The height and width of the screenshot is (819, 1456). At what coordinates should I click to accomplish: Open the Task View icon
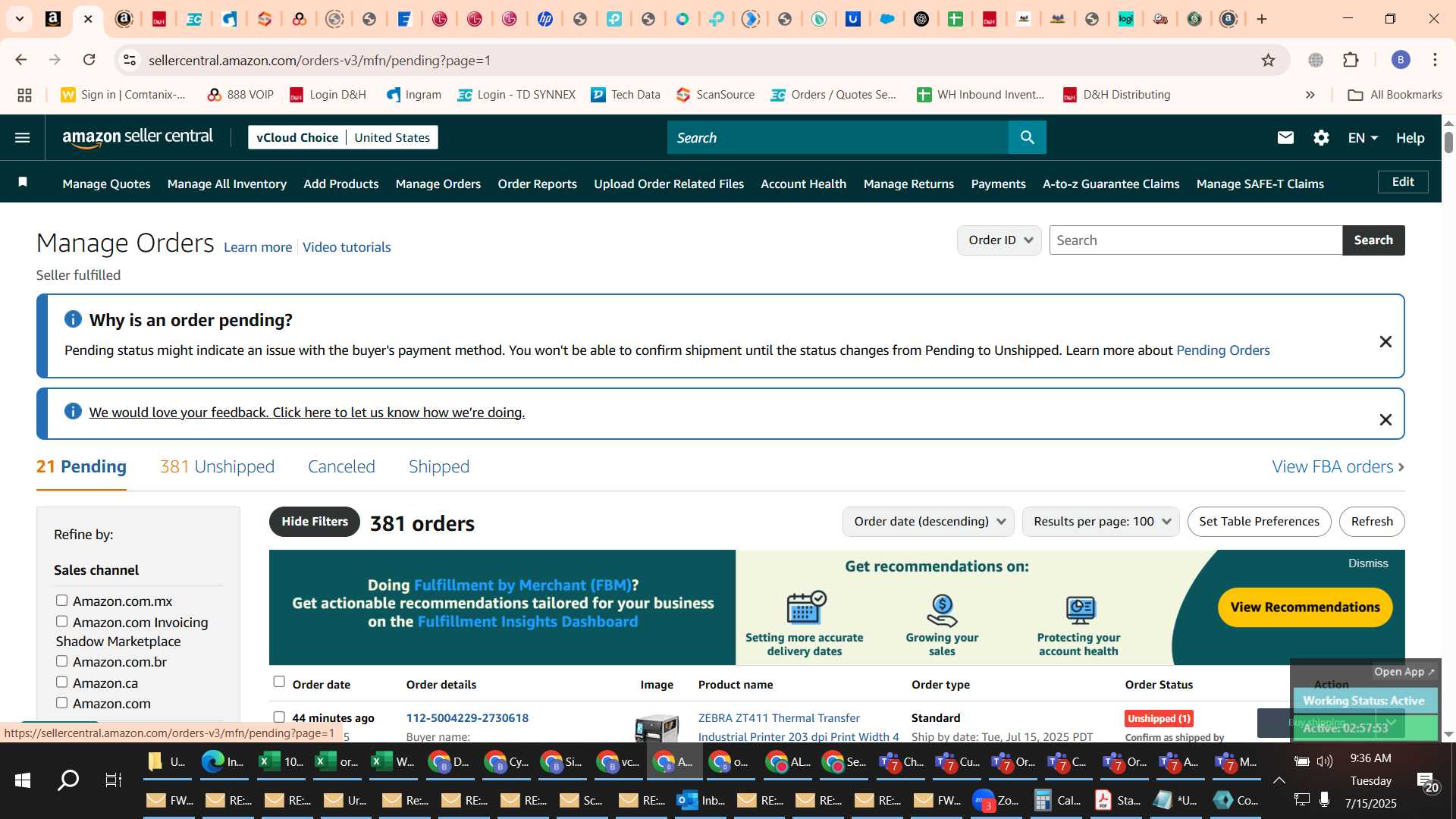click(113, 780)
